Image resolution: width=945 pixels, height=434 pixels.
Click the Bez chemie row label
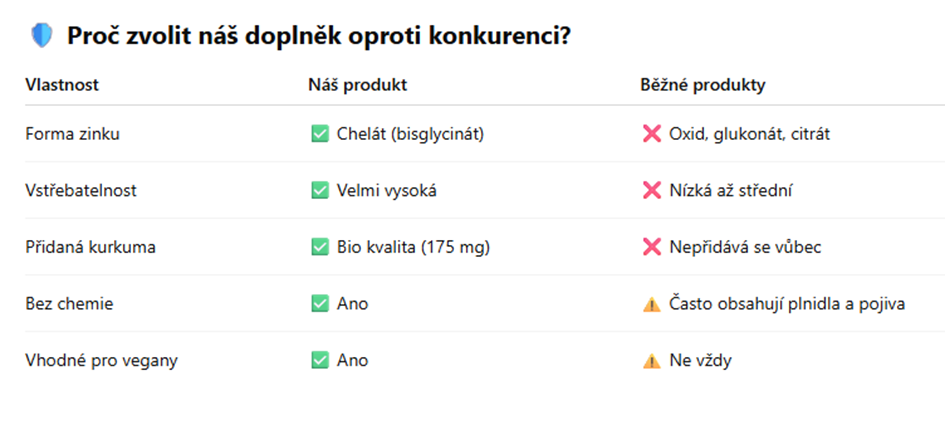coord(69,304)
